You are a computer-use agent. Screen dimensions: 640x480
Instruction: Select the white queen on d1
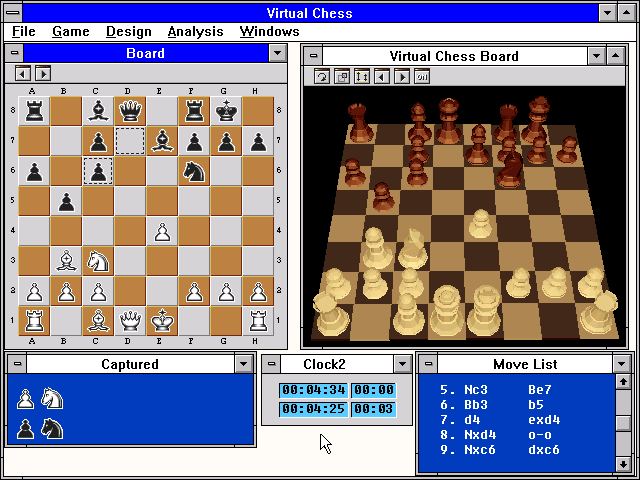click(x=130, y=321)
